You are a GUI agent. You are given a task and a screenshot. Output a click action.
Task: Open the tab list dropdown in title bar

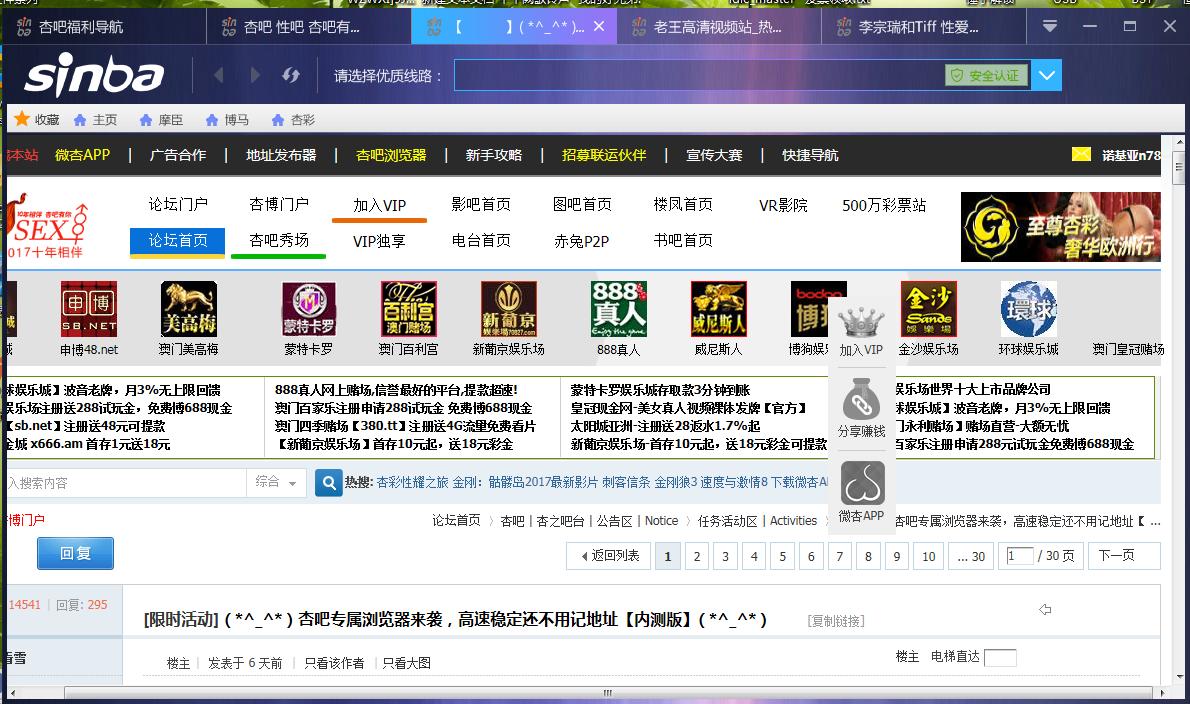1050,27
